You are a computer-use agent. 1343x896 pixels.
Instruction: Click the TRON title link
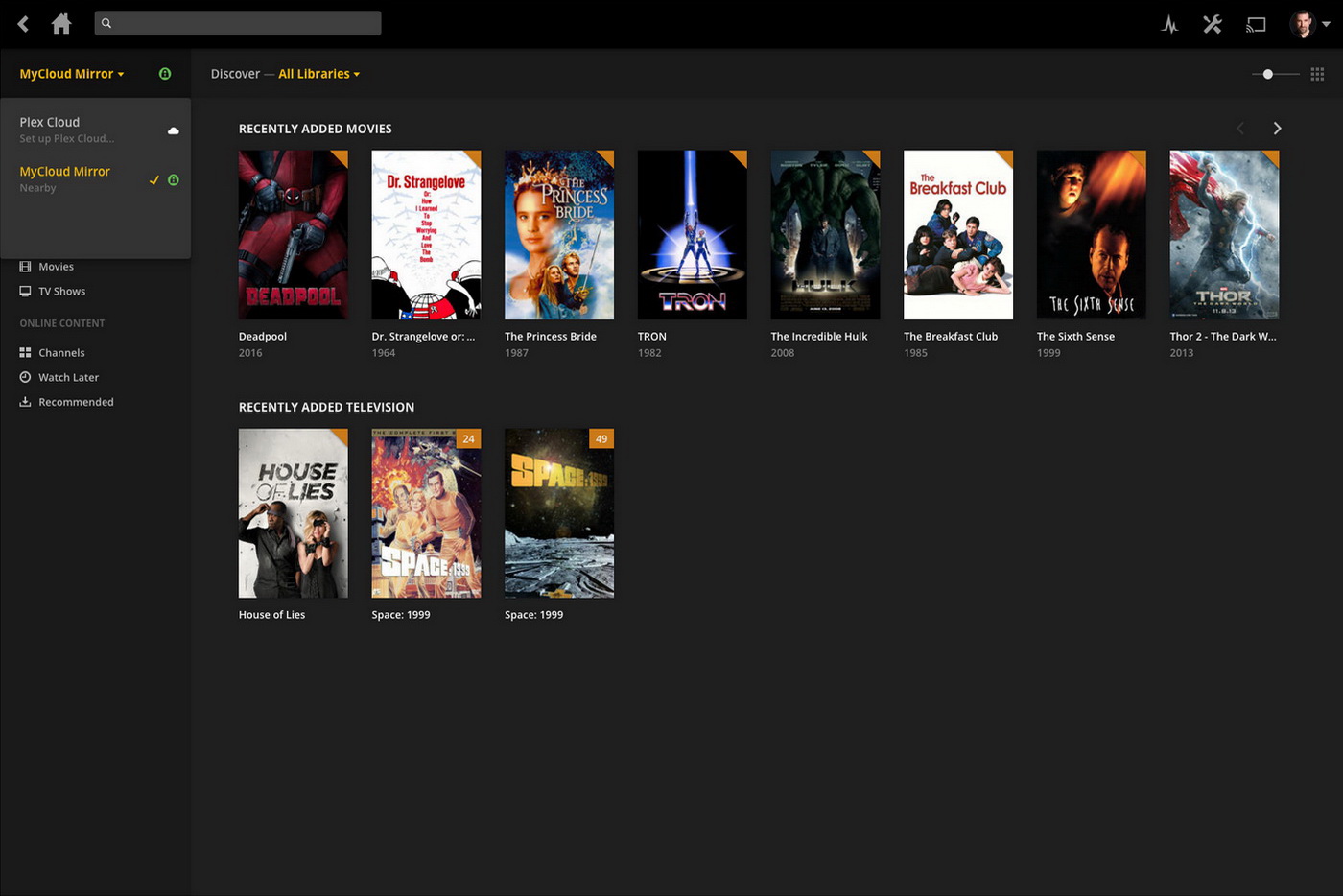pos(652,337)
